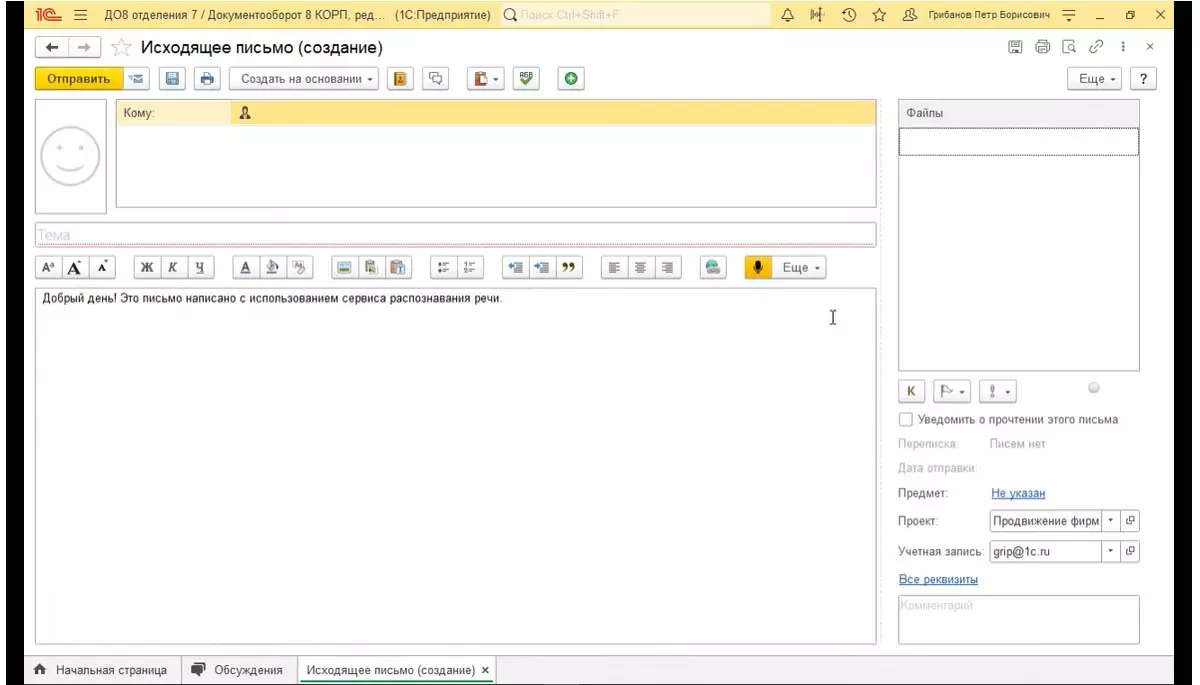Choose text color with underlined A icon
Screen dimensions: 1200x685
pos(246,268)
